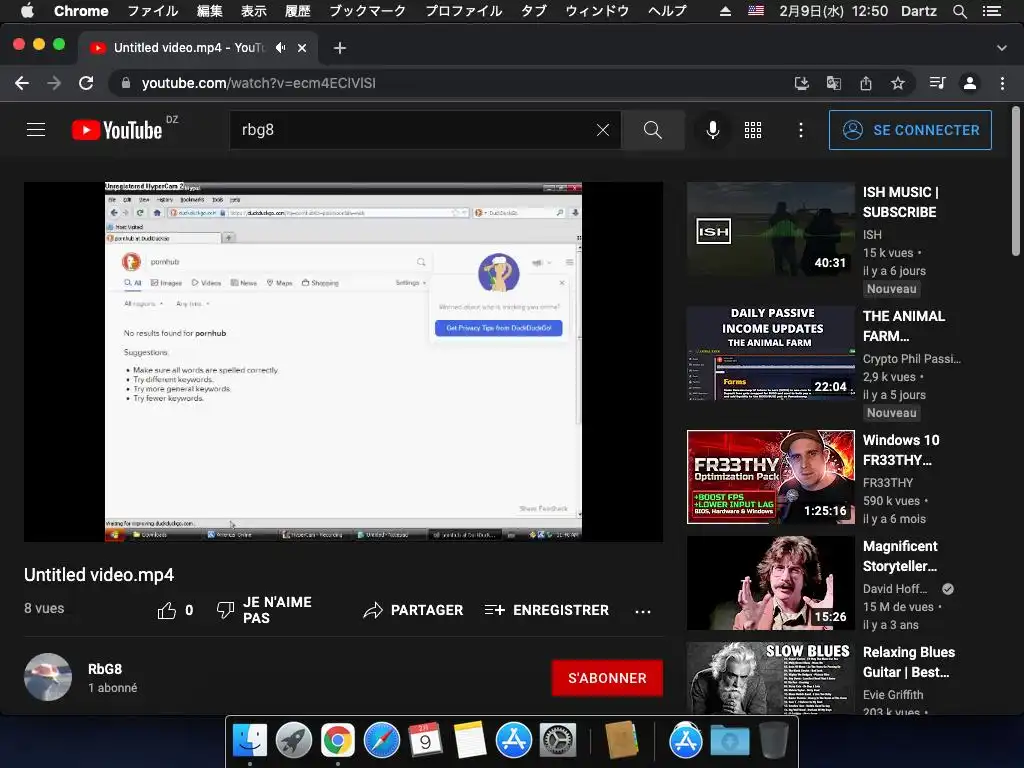Open Chrome media controls icon
Screen dimensions: 1024x768
coord(938,83)
